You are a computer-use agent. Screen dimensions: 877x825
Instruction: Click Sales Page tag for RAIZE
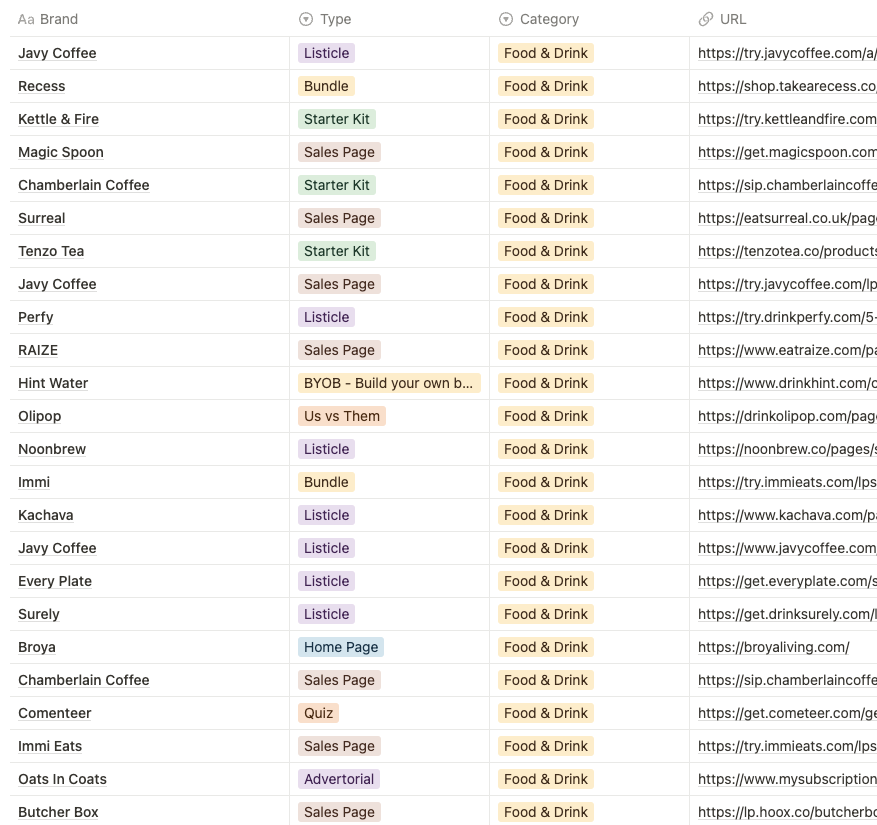(x=339, y=350)
